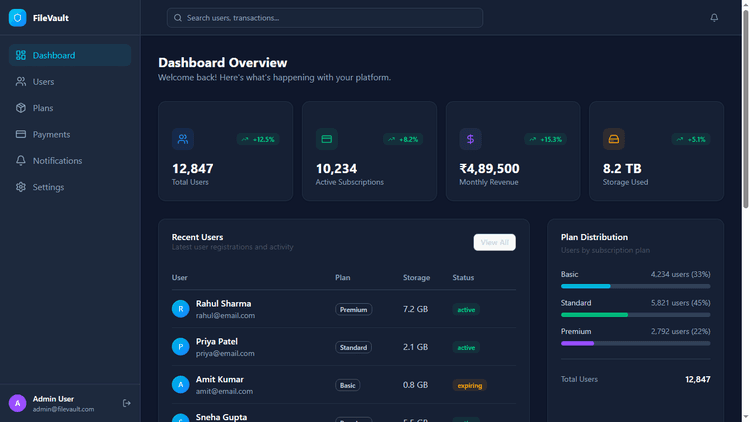Open Notifications in the sidebar menu
This screenshot has height=422, width=750.
point(57,161)
